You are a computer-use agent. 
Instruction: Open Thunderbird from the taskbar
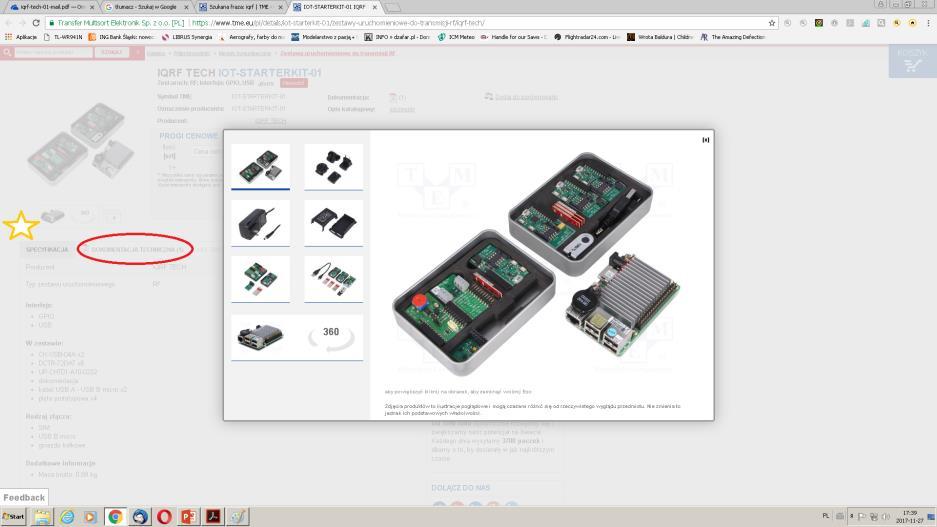(x=140, y=517)
